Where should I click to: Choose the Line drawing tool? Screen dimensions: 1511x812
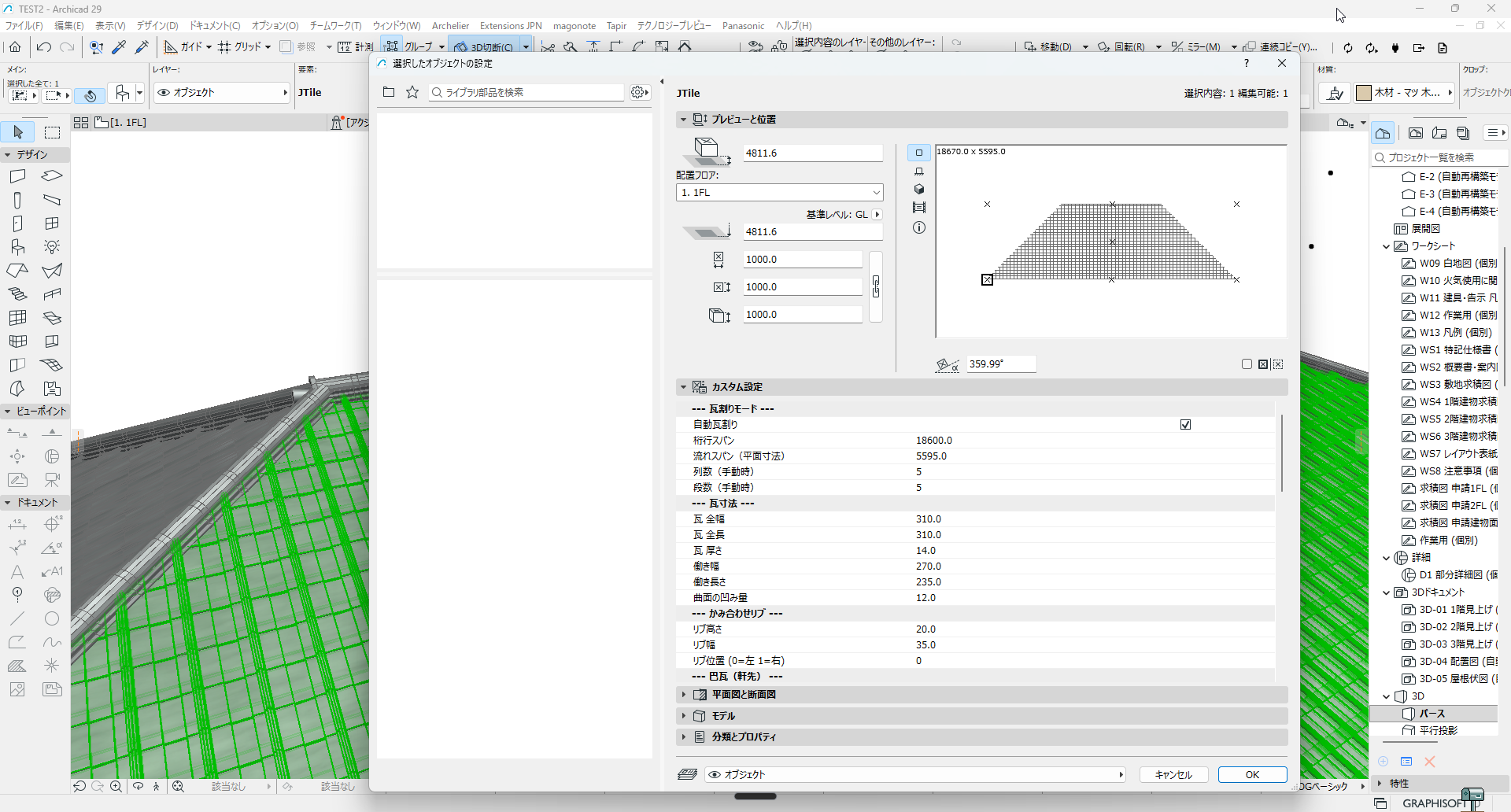click(x=17, y=618)
